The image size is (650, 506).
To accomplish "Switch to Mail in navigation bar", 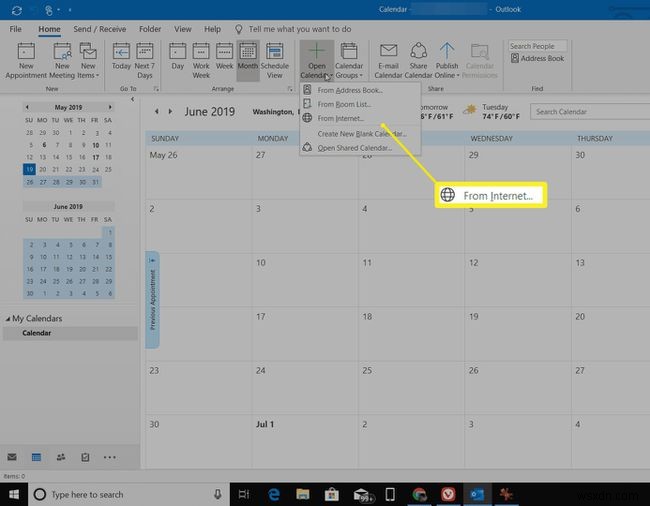I will [12, 457].
